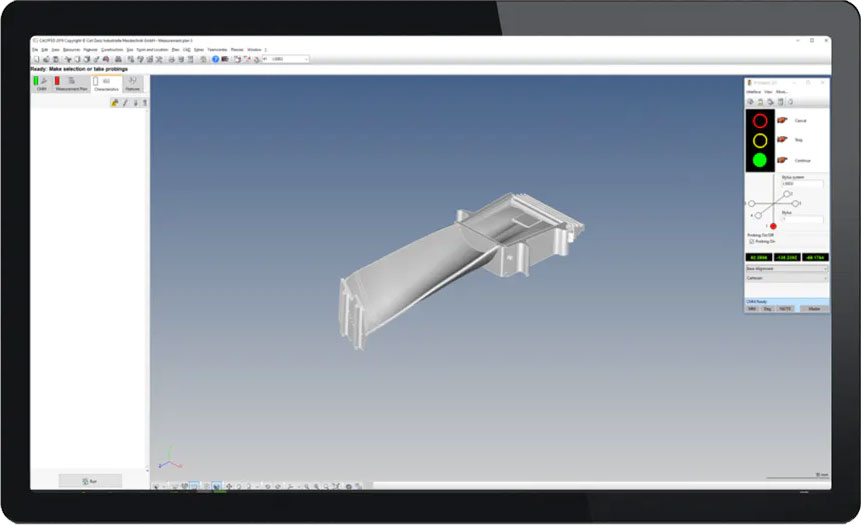Click the Cancel hand icon
Viewport: 861px width, 525px height.
coord(782,120)
